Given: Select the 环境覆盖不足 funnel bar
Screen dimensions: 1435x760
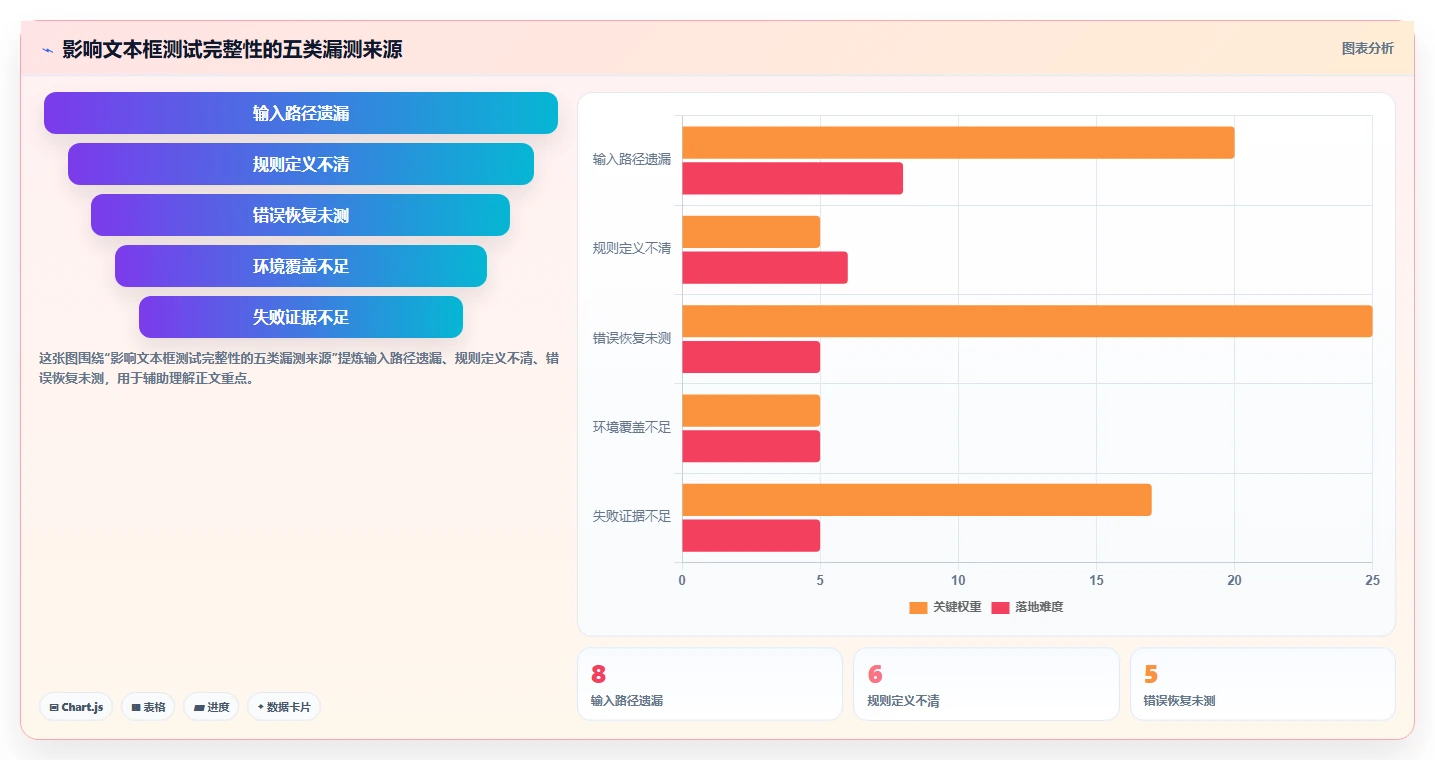Looking at the screenshot, I should (301, 266).
